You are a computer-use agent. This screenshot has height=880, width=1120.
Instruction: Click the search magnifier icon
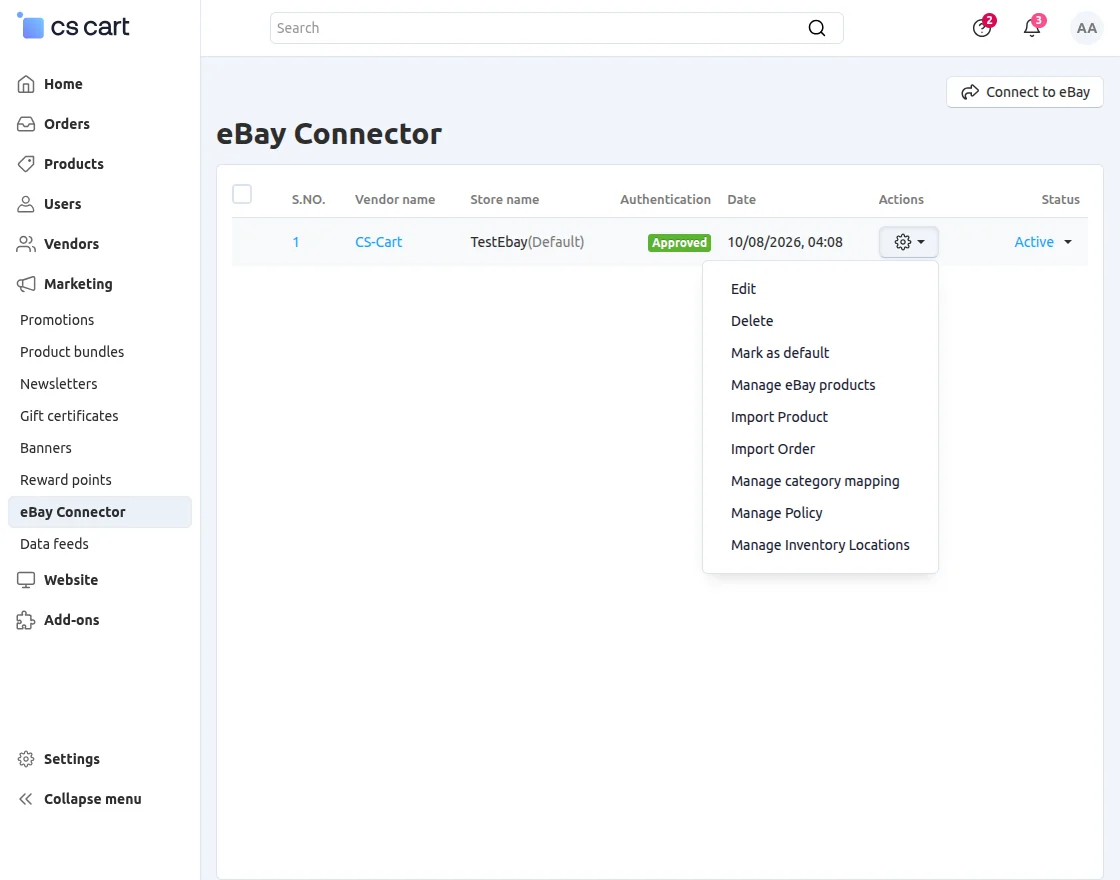816,28
